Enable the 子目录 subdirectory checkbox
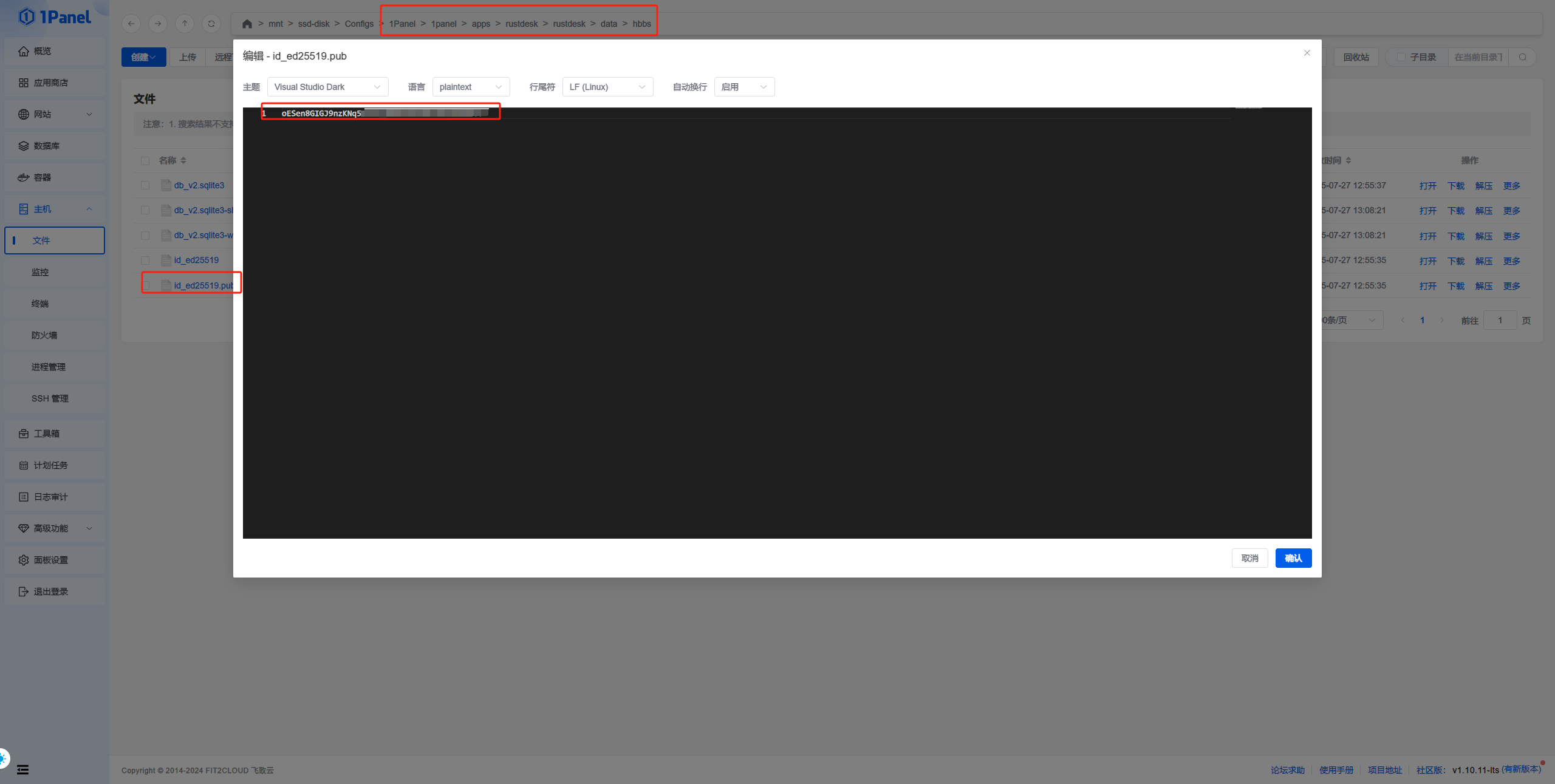This screenshot has width=1555, height=784. click(x=1401, y=57)
